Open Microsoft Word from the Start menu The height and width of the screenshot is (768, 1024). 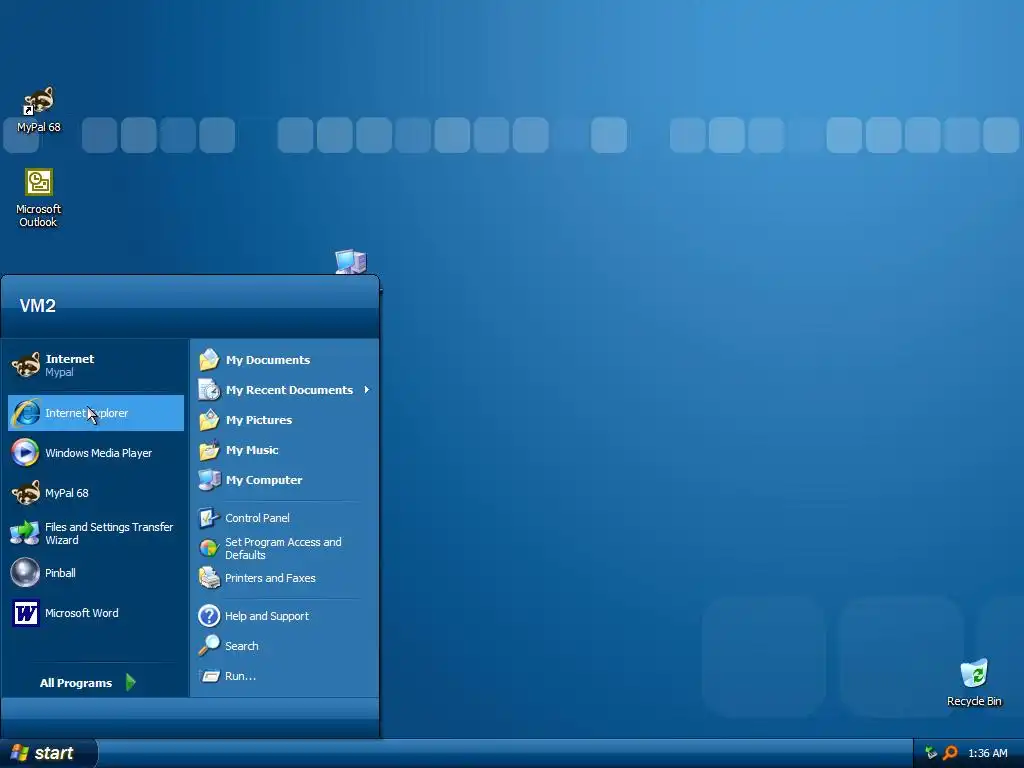96,613
